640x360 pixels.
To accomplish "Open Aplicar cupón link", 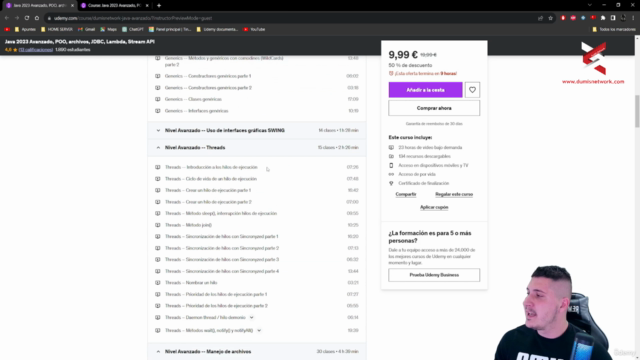I will [434, 207].
